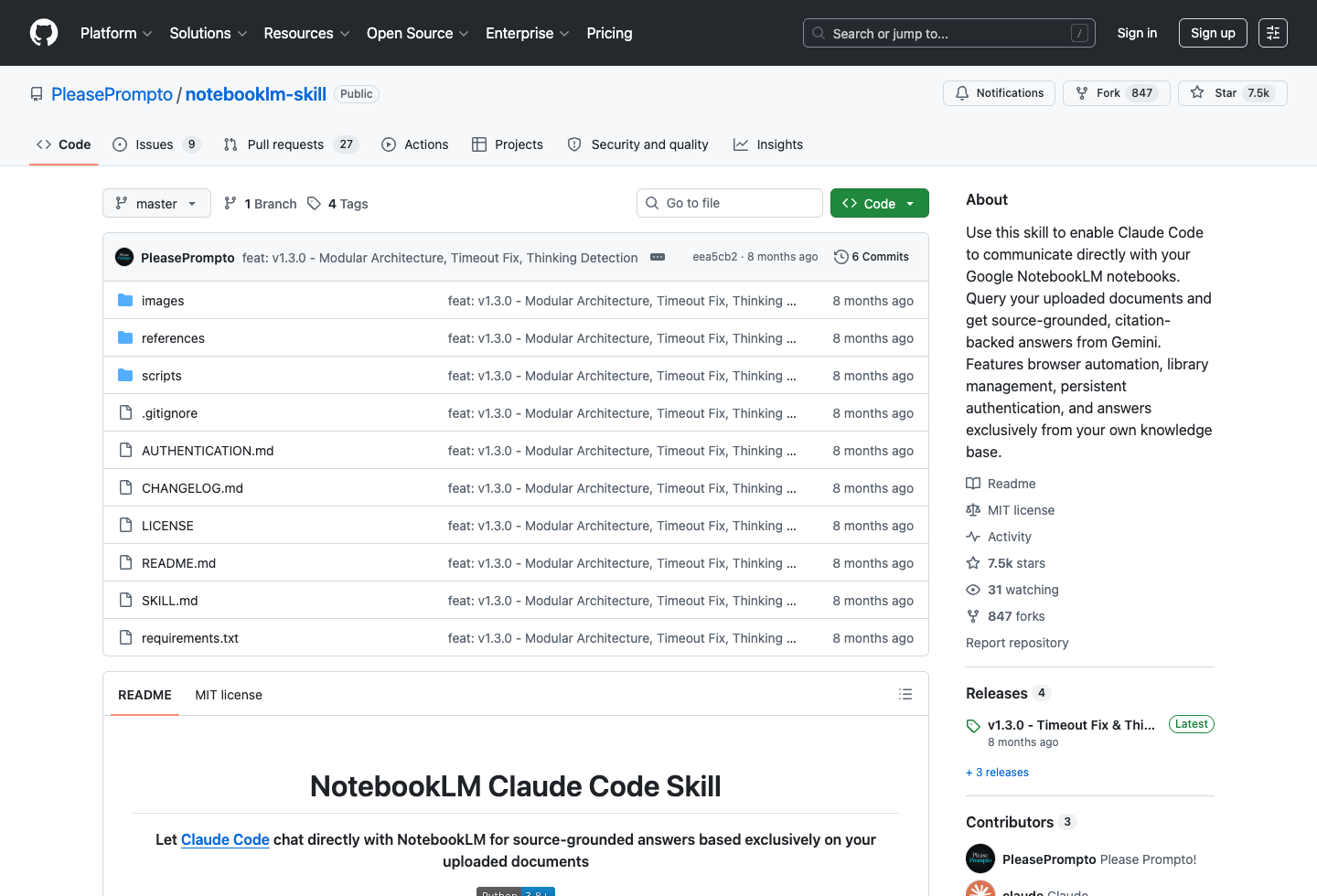The height and width of the screenshot is (896, 1317).
Task: Expand the Open Source menu
Action: [418, 33]
